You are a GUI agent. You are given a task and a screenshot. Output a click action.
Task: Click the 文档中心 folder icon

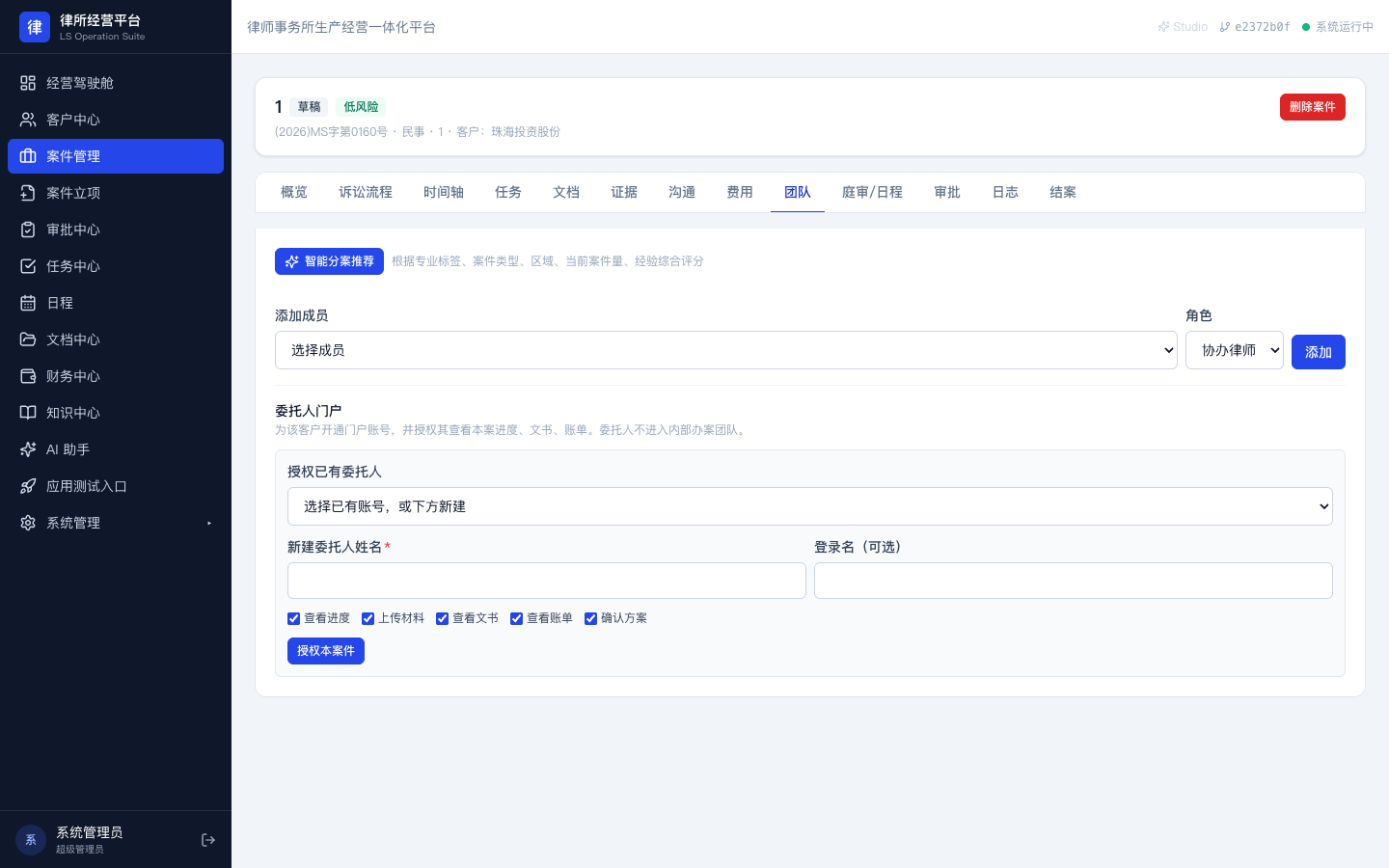[x=28, y=339]
